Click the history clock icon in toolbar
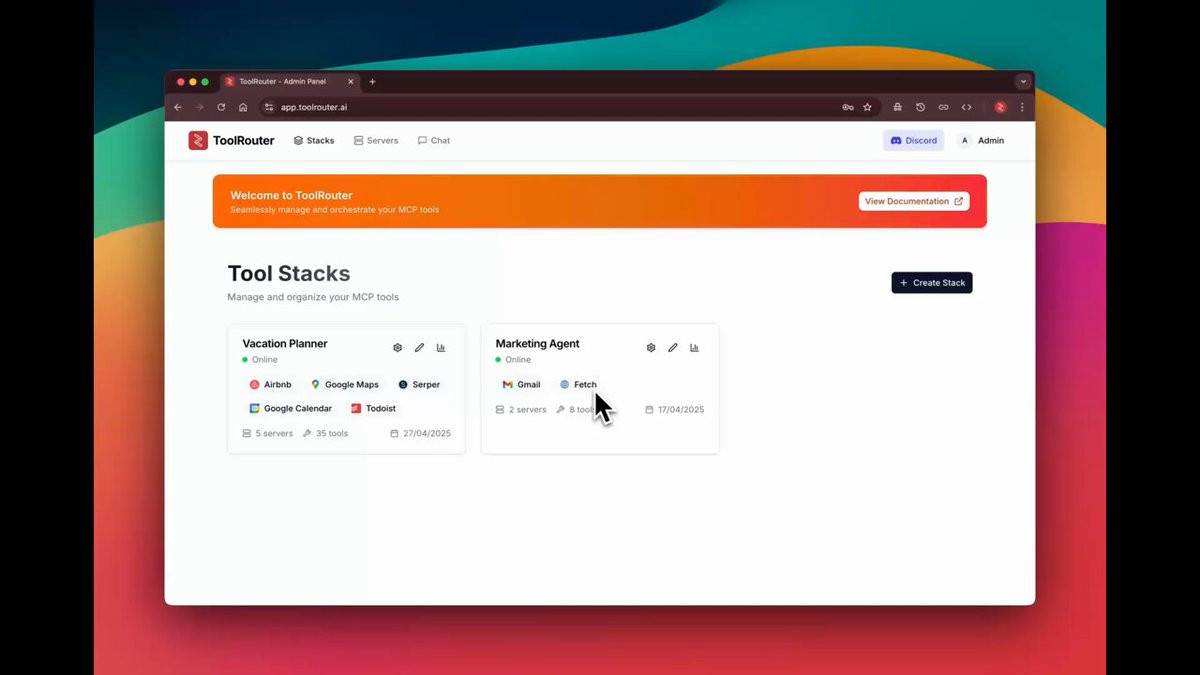This screenshot has height=675, width=1200. [921, 107]
